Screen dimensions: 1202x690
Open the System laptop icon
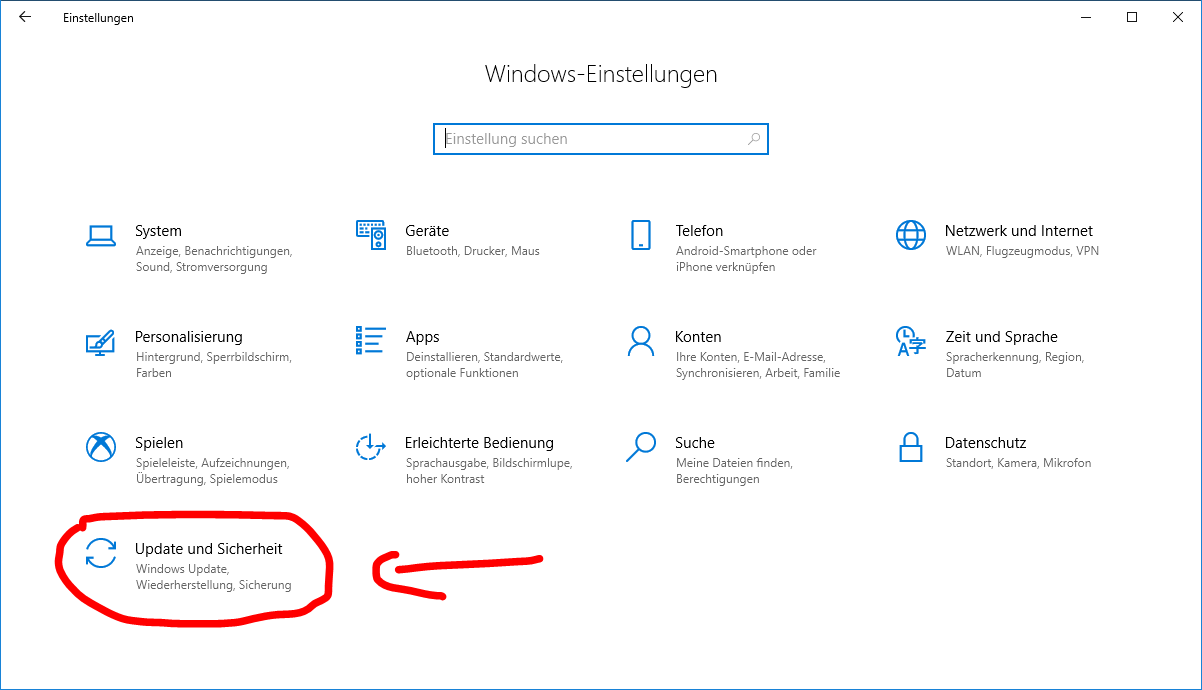101,236
